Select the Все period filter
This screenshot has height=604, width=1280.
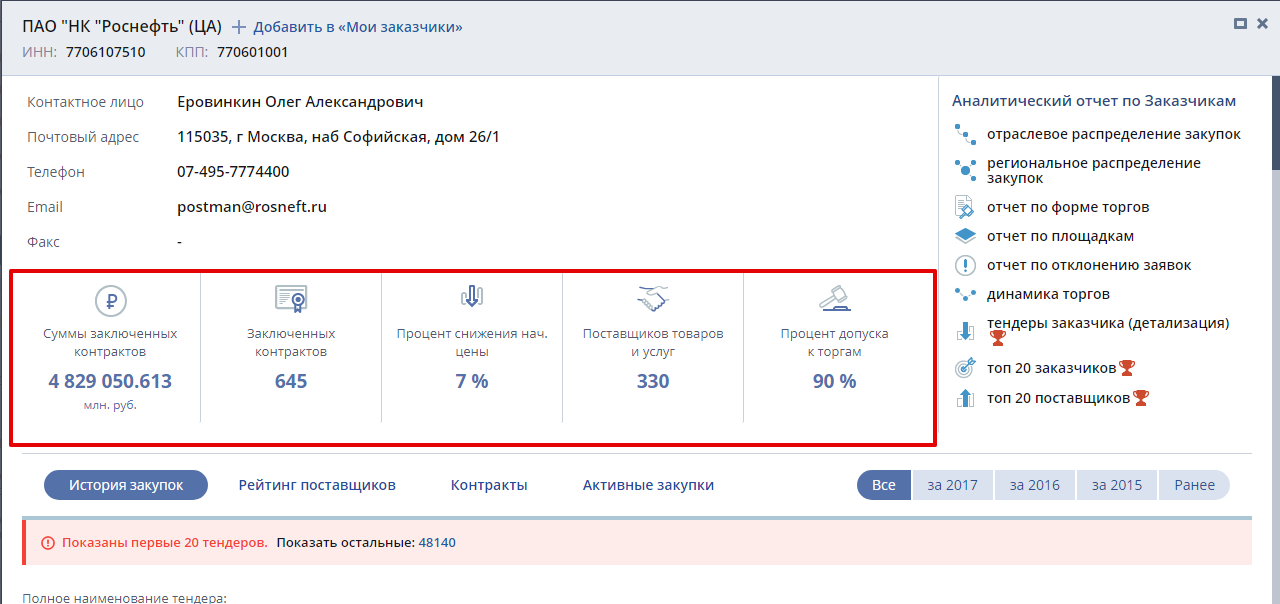pos(884,485)
